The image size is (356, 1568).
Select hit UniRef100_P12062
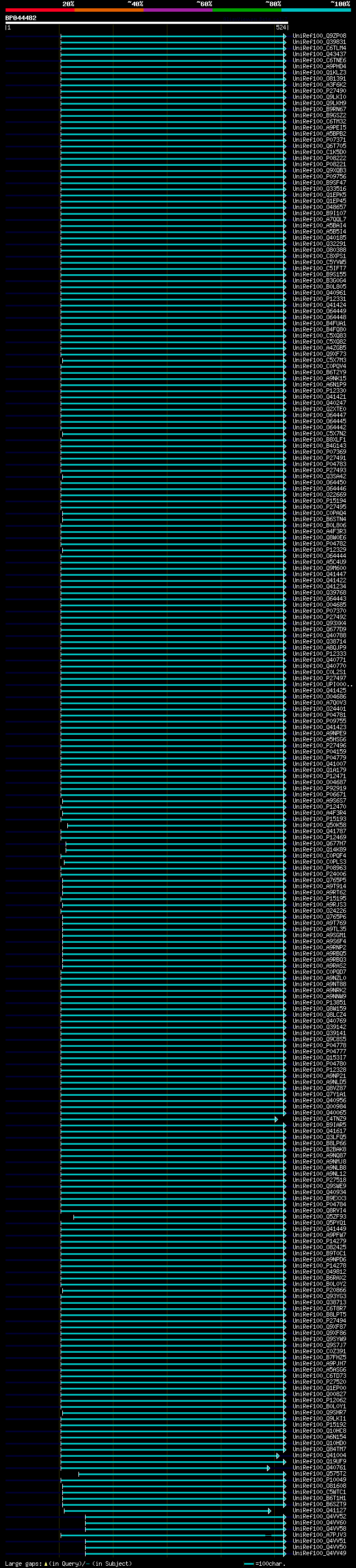pos(319,1400)
